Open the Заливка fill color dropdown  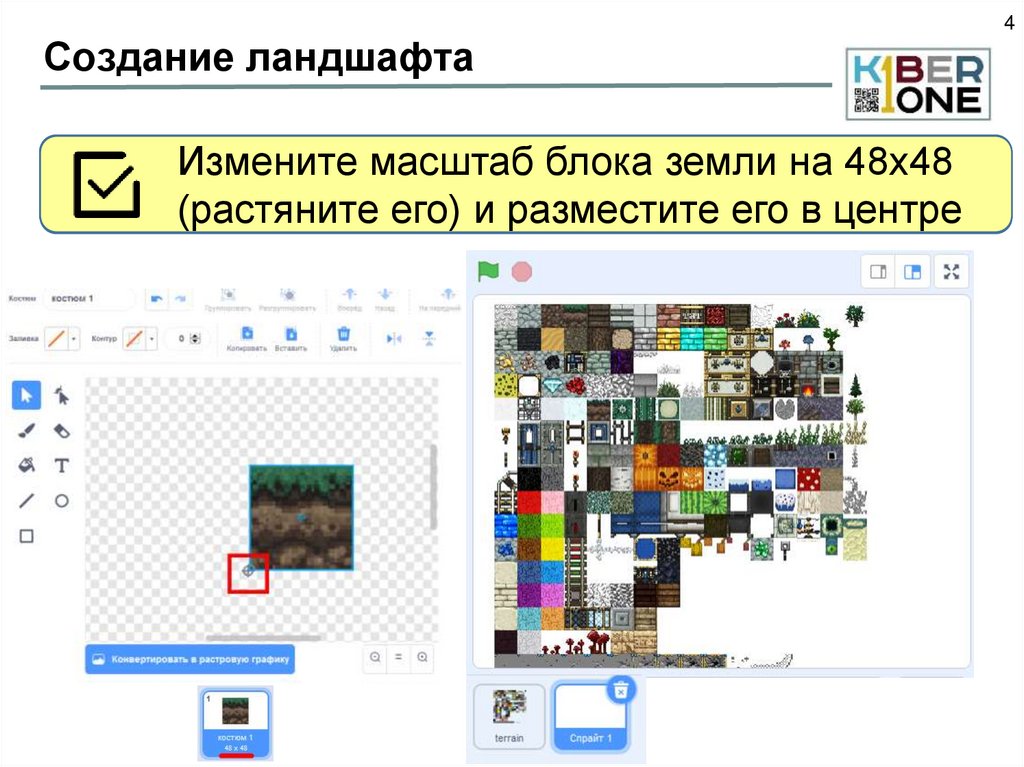point(74,338)
